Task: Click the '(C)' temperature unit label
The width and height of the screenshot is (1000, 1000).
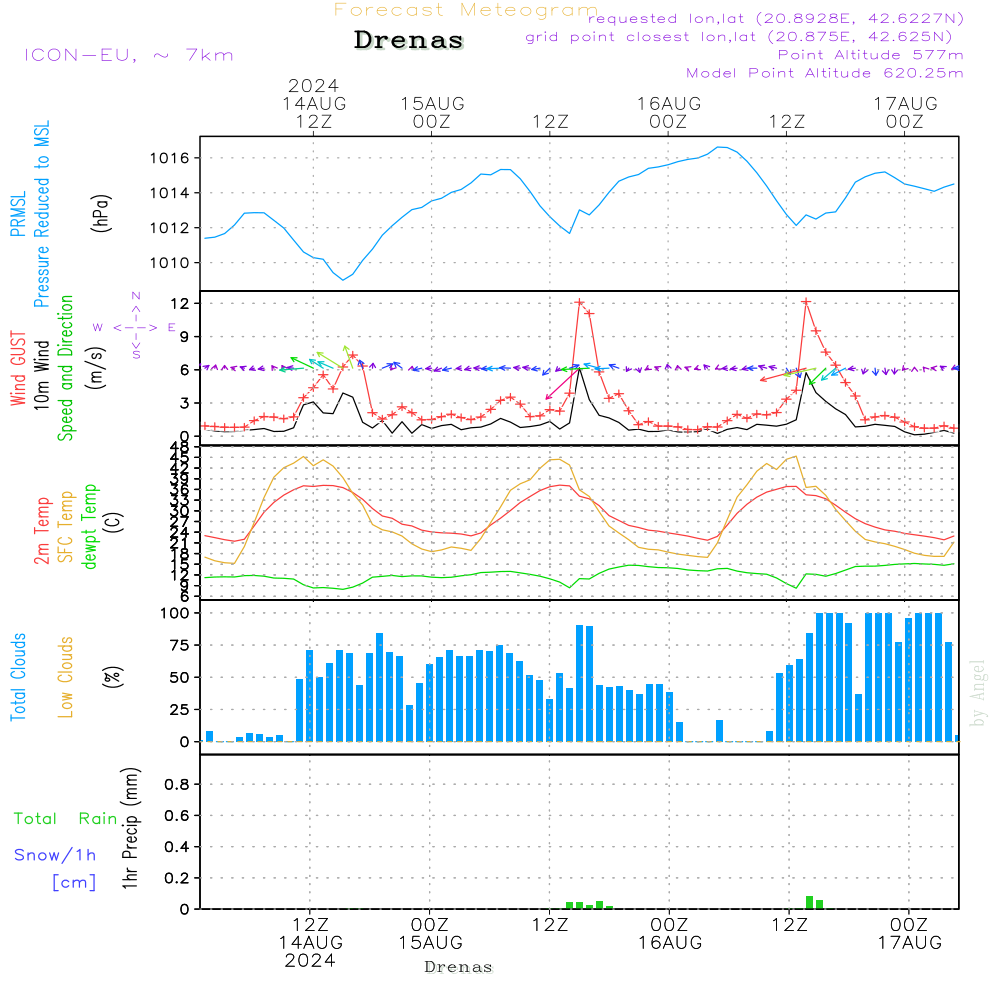Action: [x=113, y=522]
